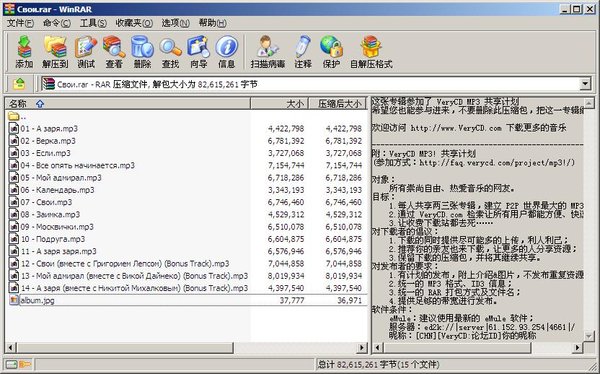The image size is (600, 374).
Task: Click the Protect (保护) archive icon
Action: tap(331, 52)
